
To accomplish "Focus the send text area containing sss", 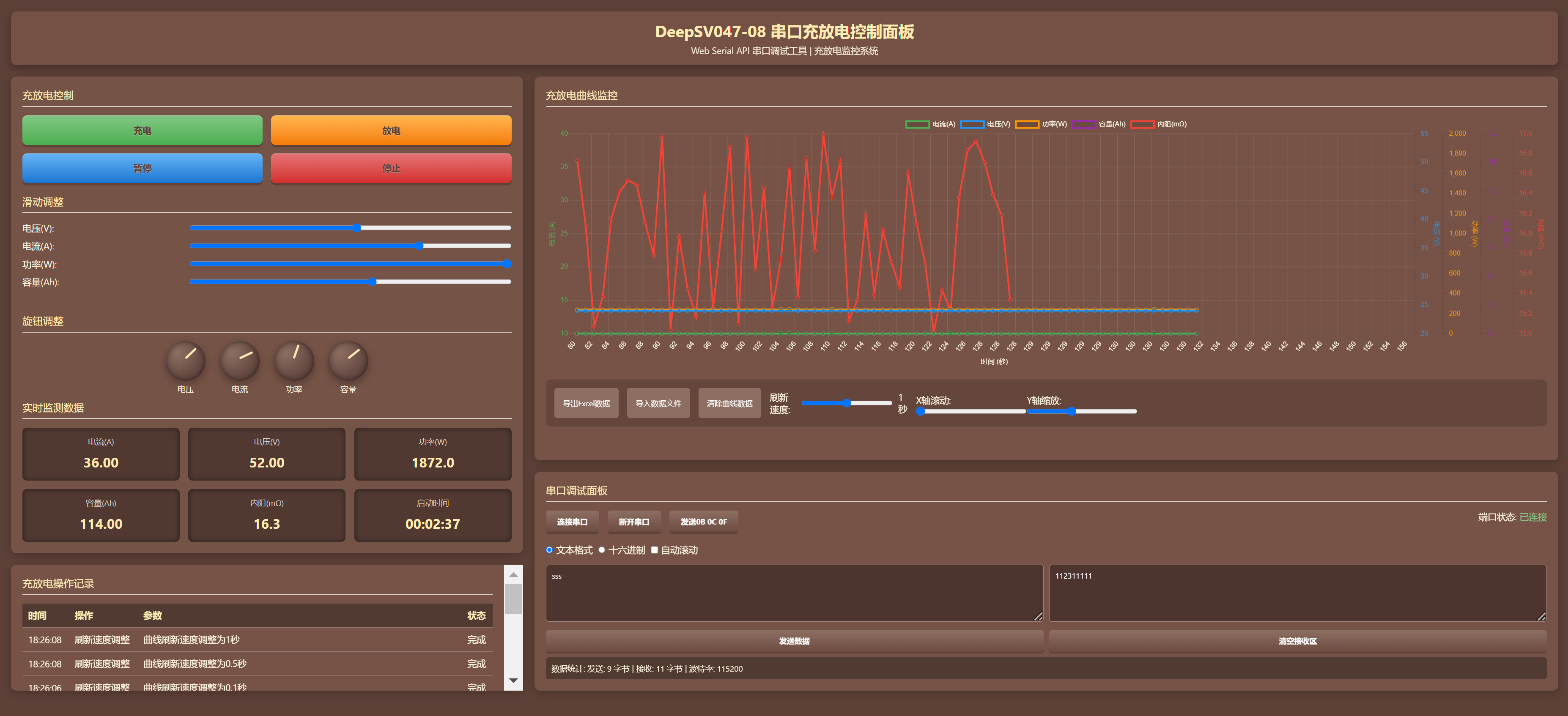I will 794,593.
